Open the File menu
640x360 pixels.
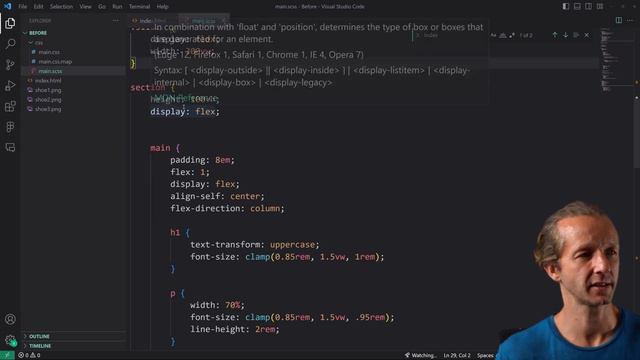[x=22, y=7]
